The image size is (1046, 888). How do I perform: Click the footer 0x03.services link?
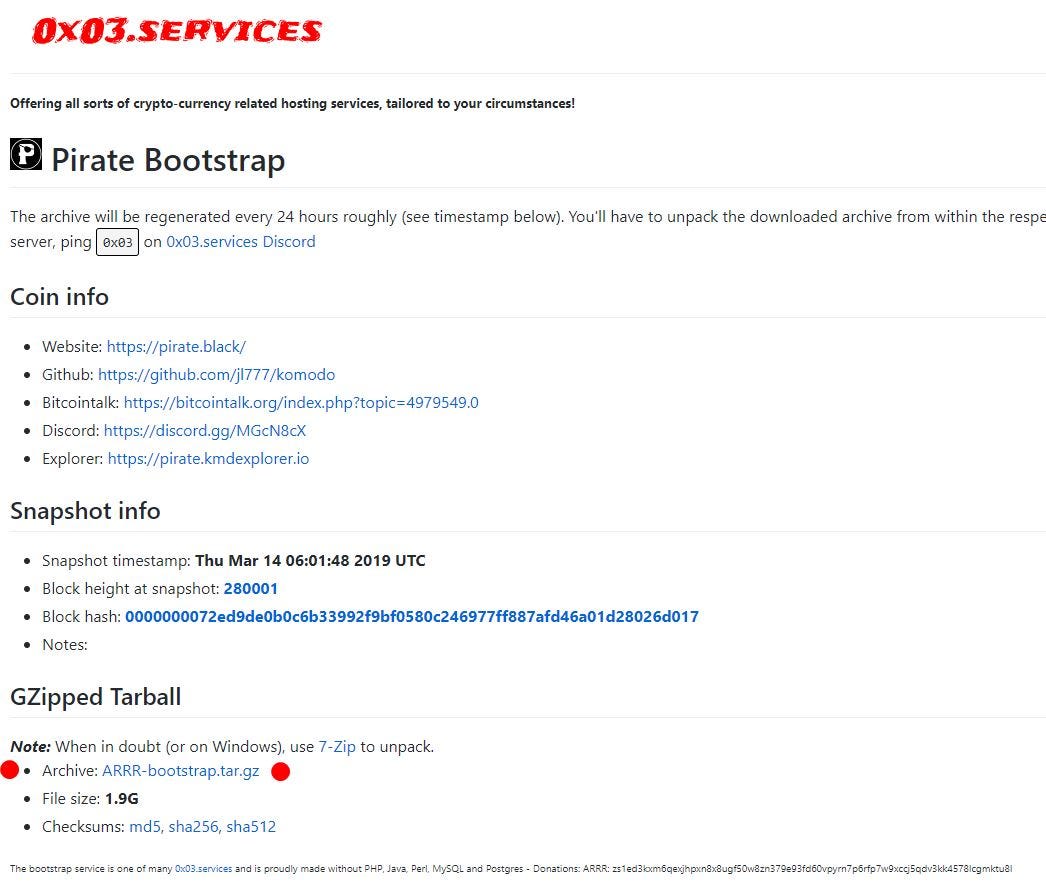point(203,869)
